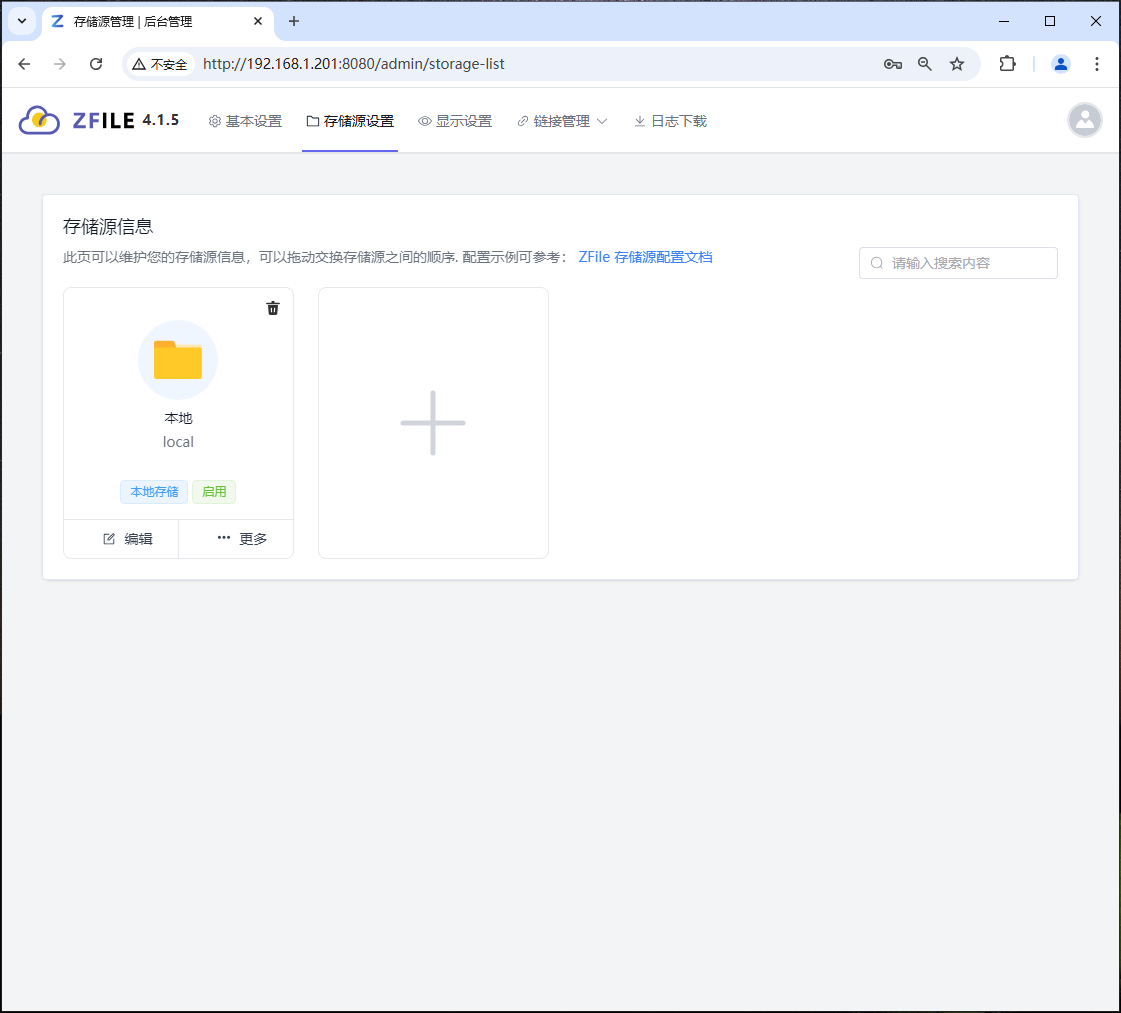The height and width of the screenshot is (1013, 1121).
Task: Click the download icon beside 日志下载
Action: click(638, 120)
